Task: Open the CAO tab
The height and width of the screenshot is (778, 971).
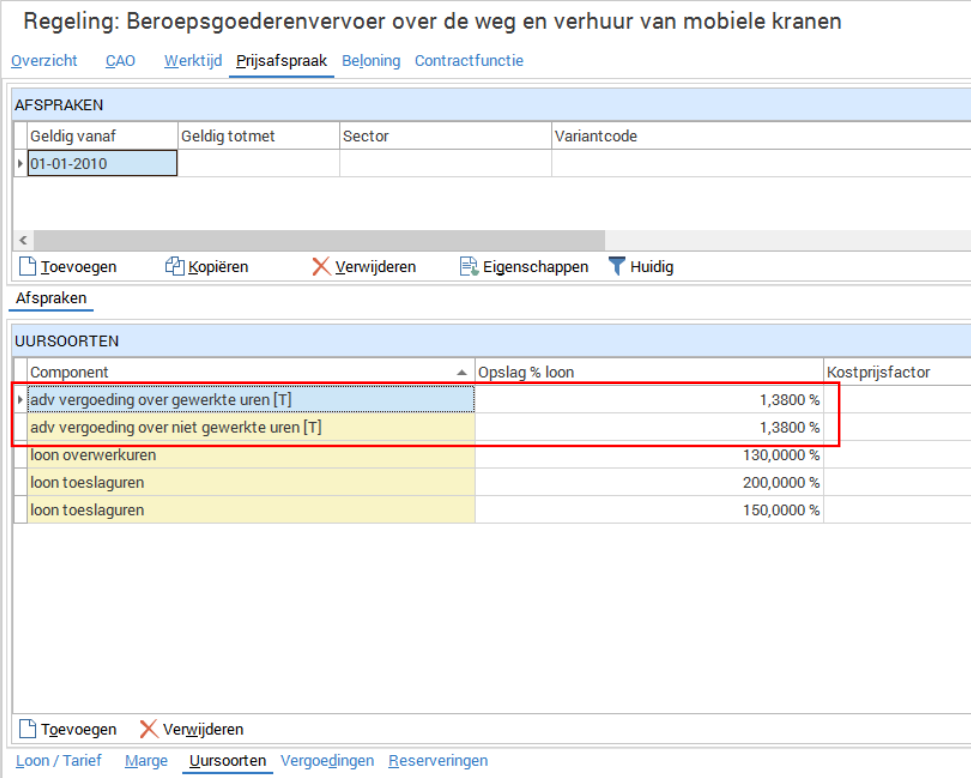Action: (x=120, y=61)
